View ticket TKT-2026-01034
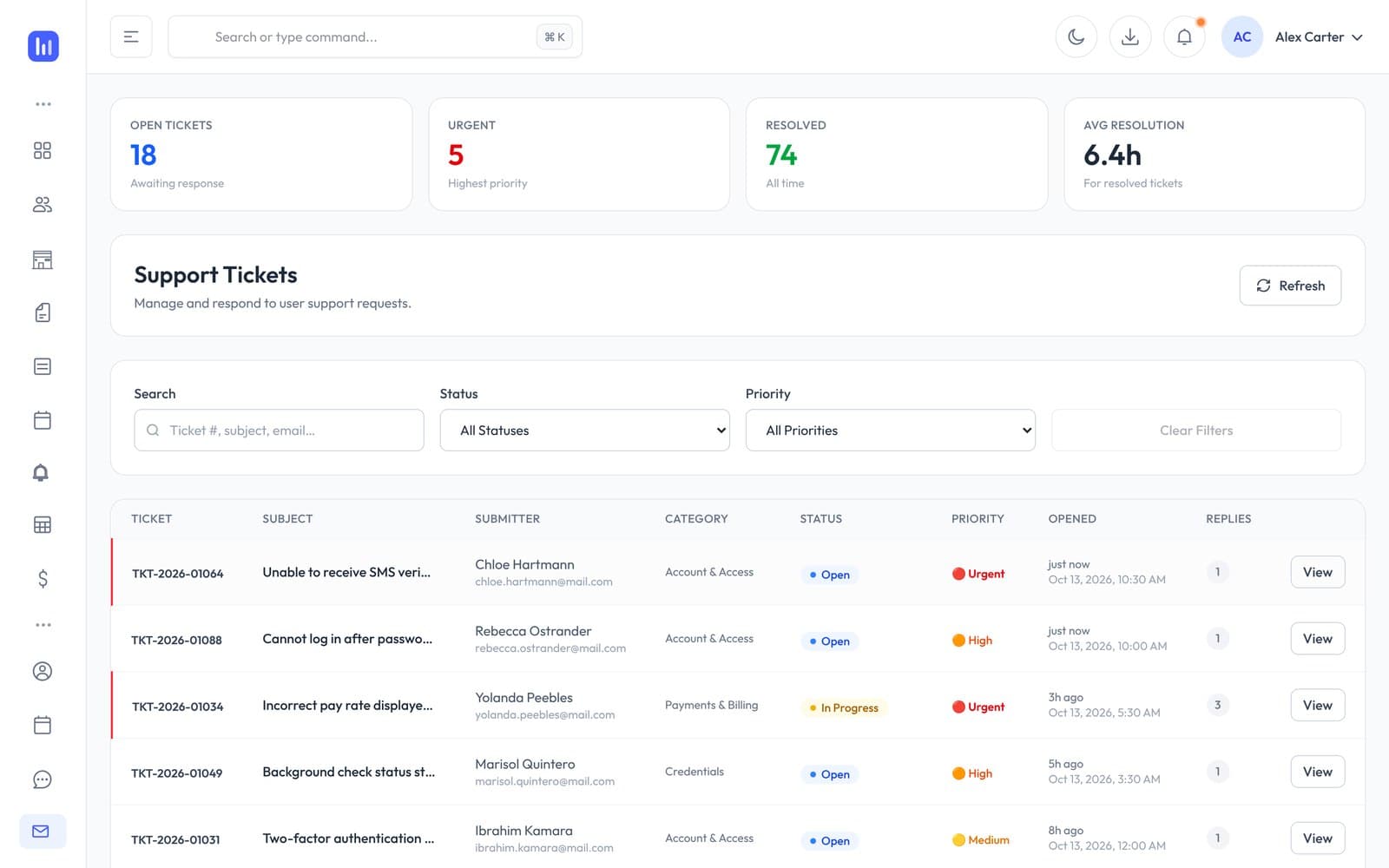 tap(1318, 705)
